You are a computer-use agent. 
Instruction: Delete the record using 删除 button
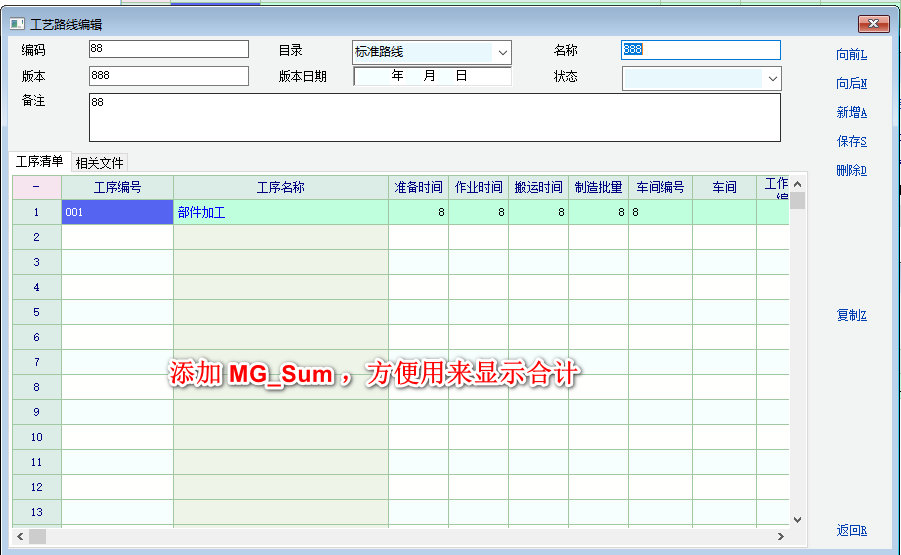[x=851, y=171]
